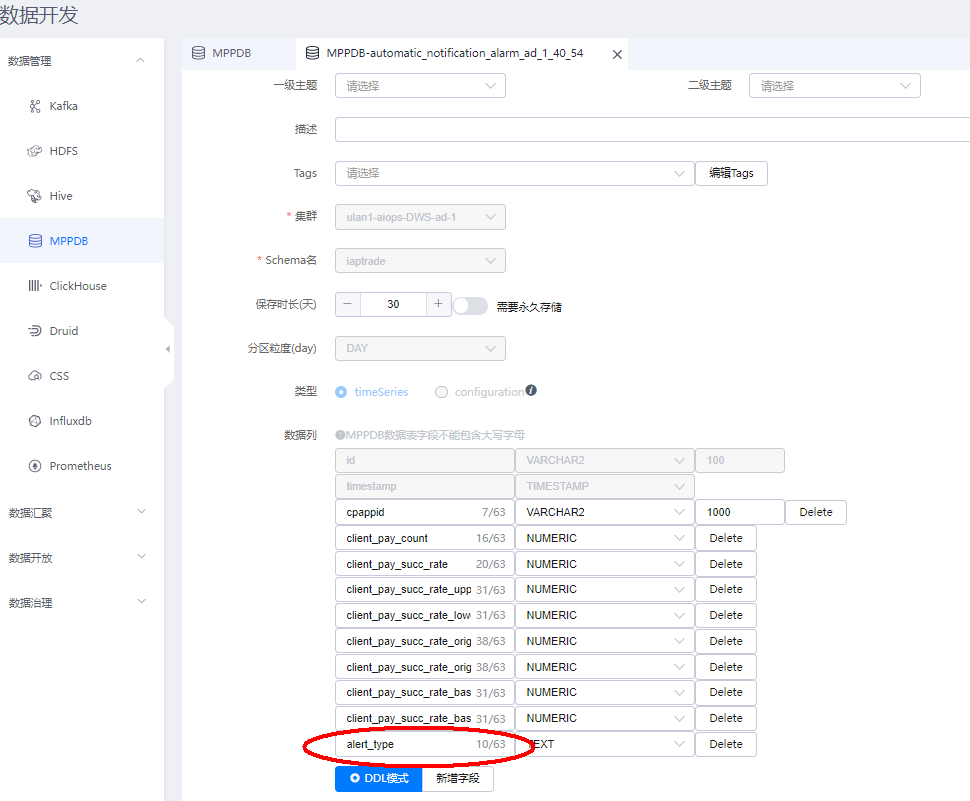Click info icon next to configuration option
This screenshot has height=801, width=970.
tap(531, 391)
